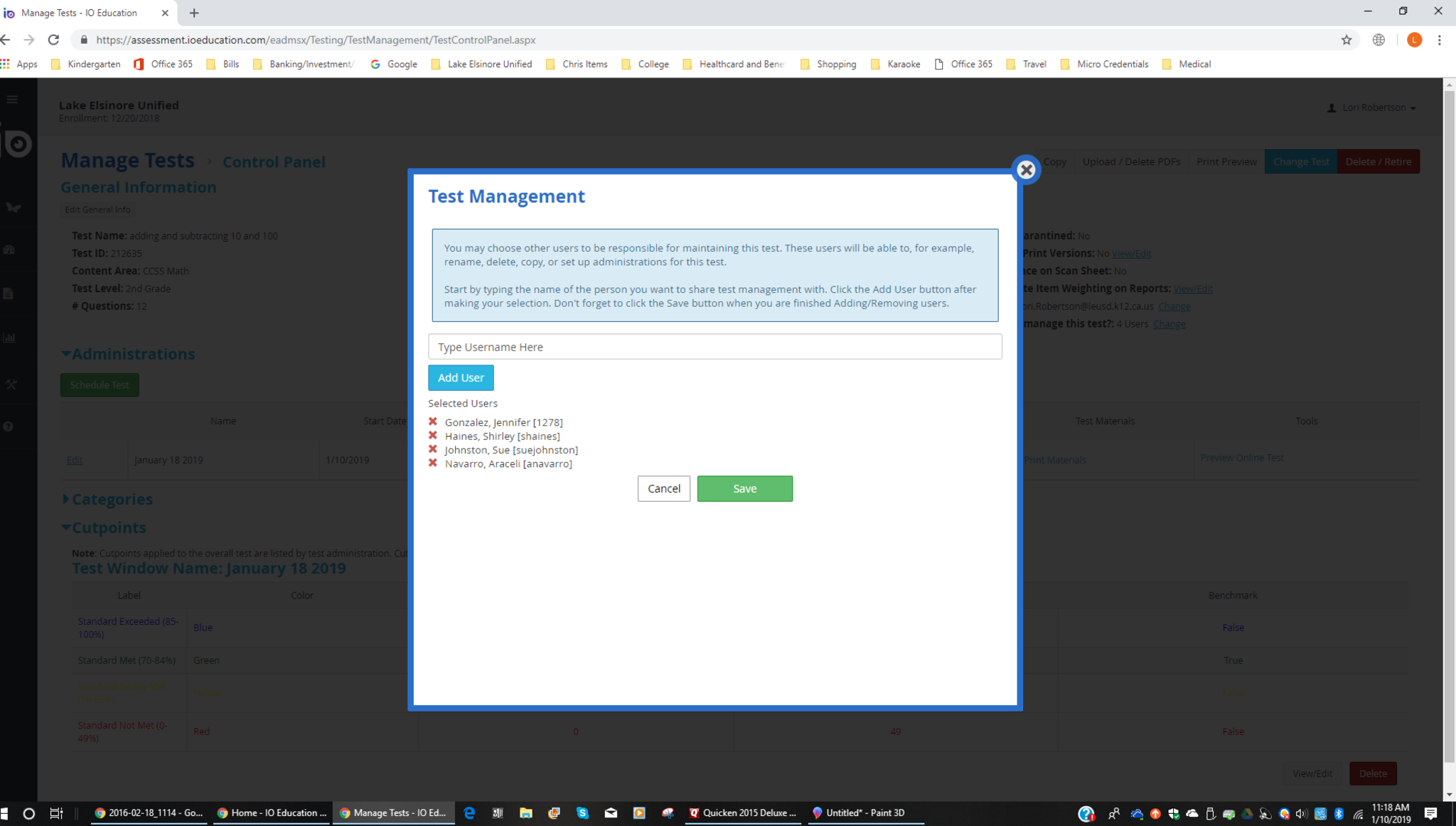
Task: Cancel the Test Management dialog
Action: coord(663,488)
